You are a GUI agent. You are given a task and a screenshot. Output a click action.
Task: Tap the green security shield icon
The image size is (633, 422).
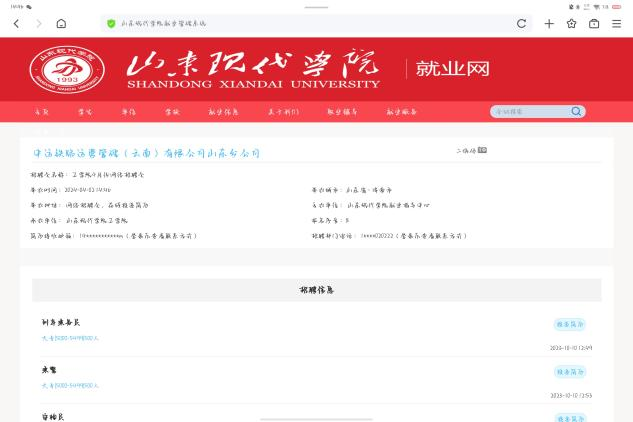click(x=111, y=23)
